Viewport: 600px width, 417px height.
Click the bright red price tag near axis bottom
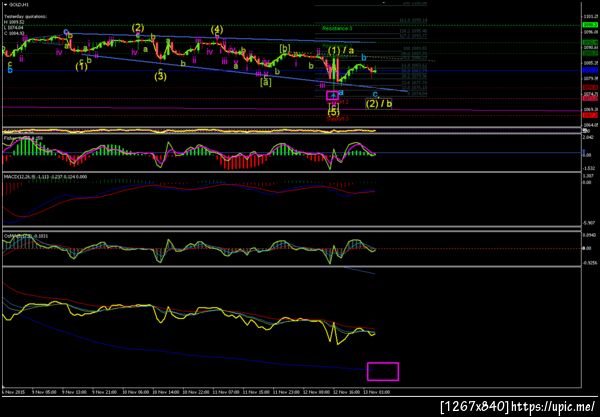point(590,115)
